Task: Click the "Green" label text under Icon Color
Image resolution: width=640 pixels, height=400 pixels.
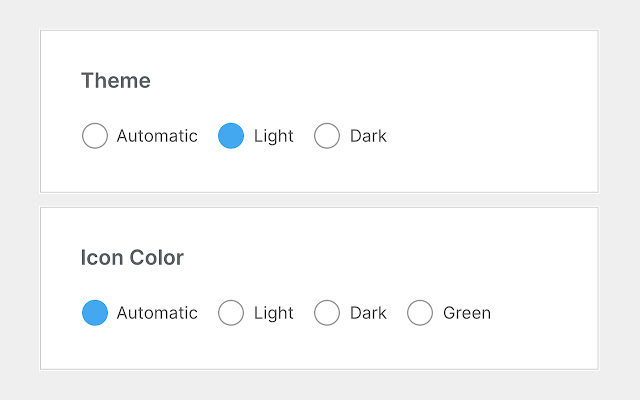Action: pyautogui.click(x=467, y=313)
